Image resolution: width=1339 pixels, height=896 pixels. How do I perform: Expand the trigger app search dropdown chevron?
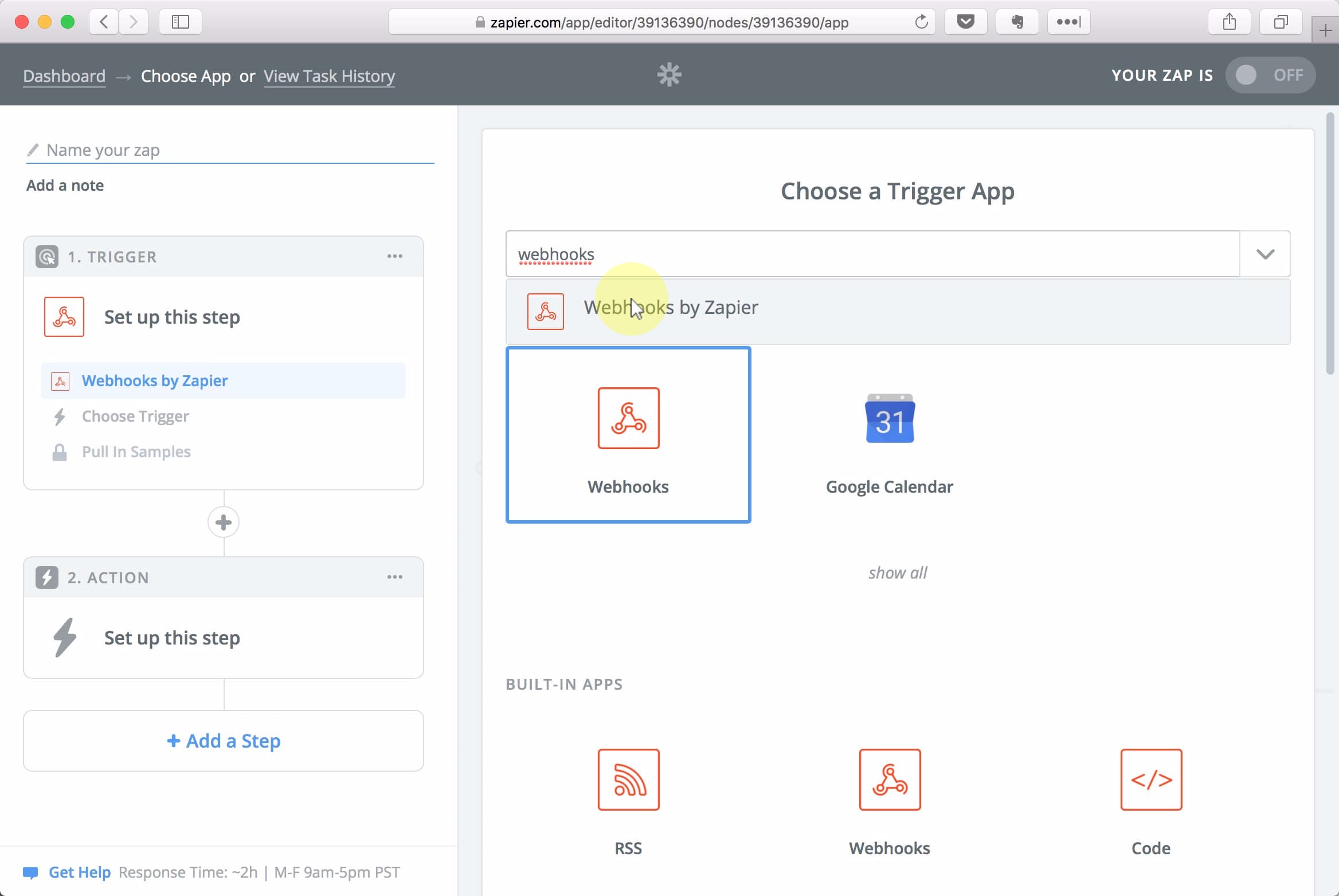[x=1265, y=254]
